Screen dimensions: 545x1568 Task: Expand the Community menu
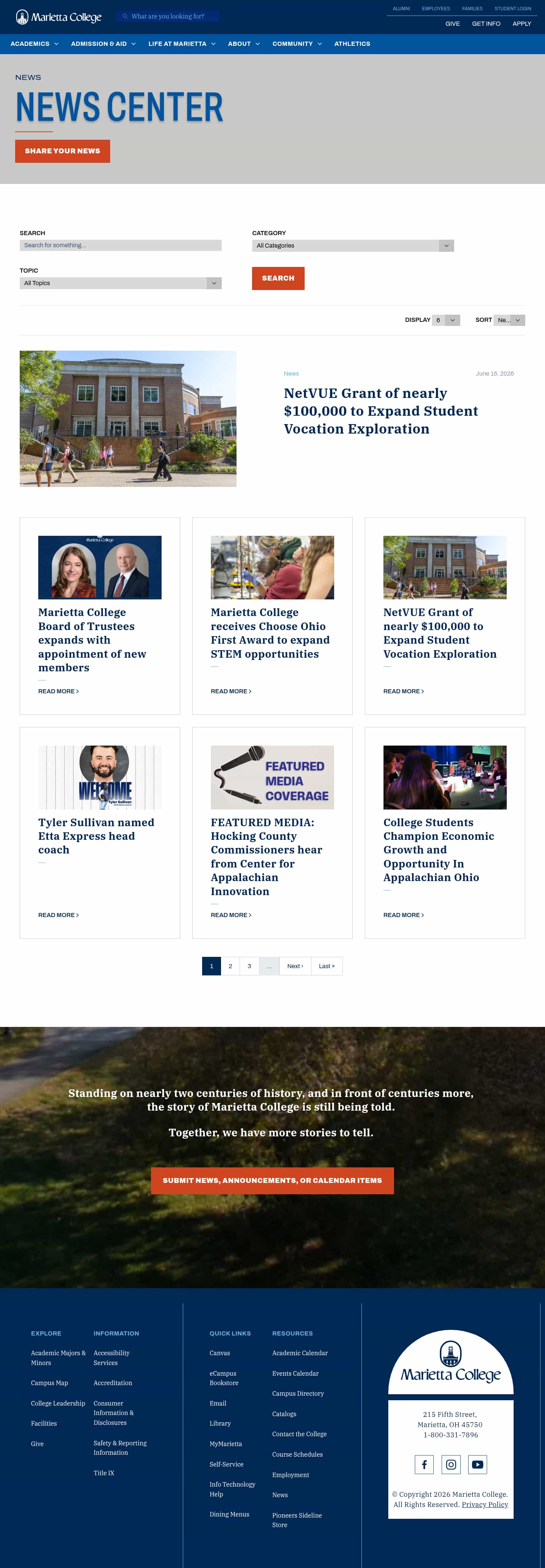click(297, 44)
